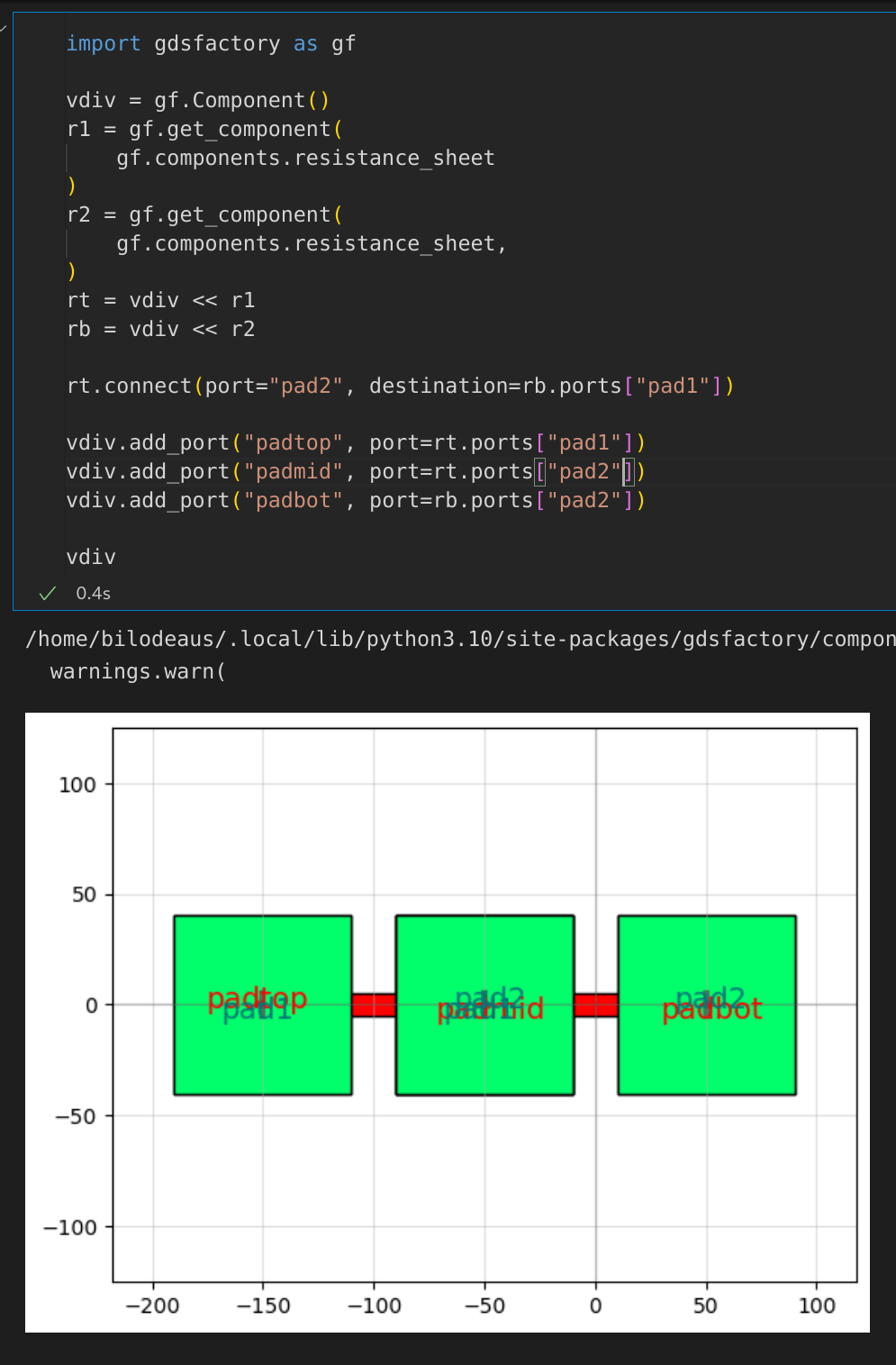Click gf.components.resistance_sheet in r1 definition
The height and width of the screenshot is (1365, 896).
(305, 157)
